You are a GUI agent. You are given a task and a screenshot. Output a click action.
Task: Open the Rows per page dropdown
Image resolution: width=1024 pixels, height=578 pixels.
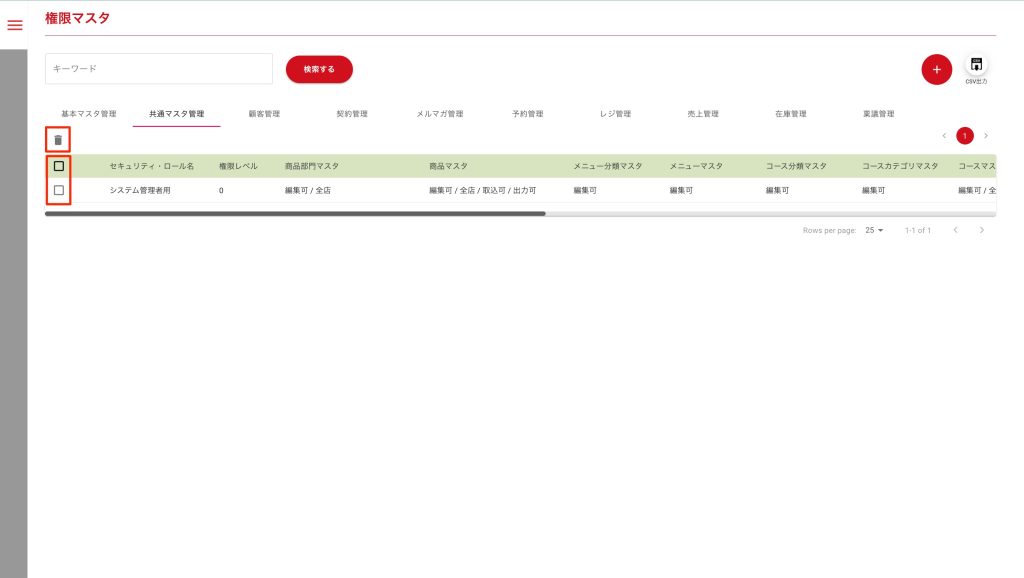click(874, 230)
